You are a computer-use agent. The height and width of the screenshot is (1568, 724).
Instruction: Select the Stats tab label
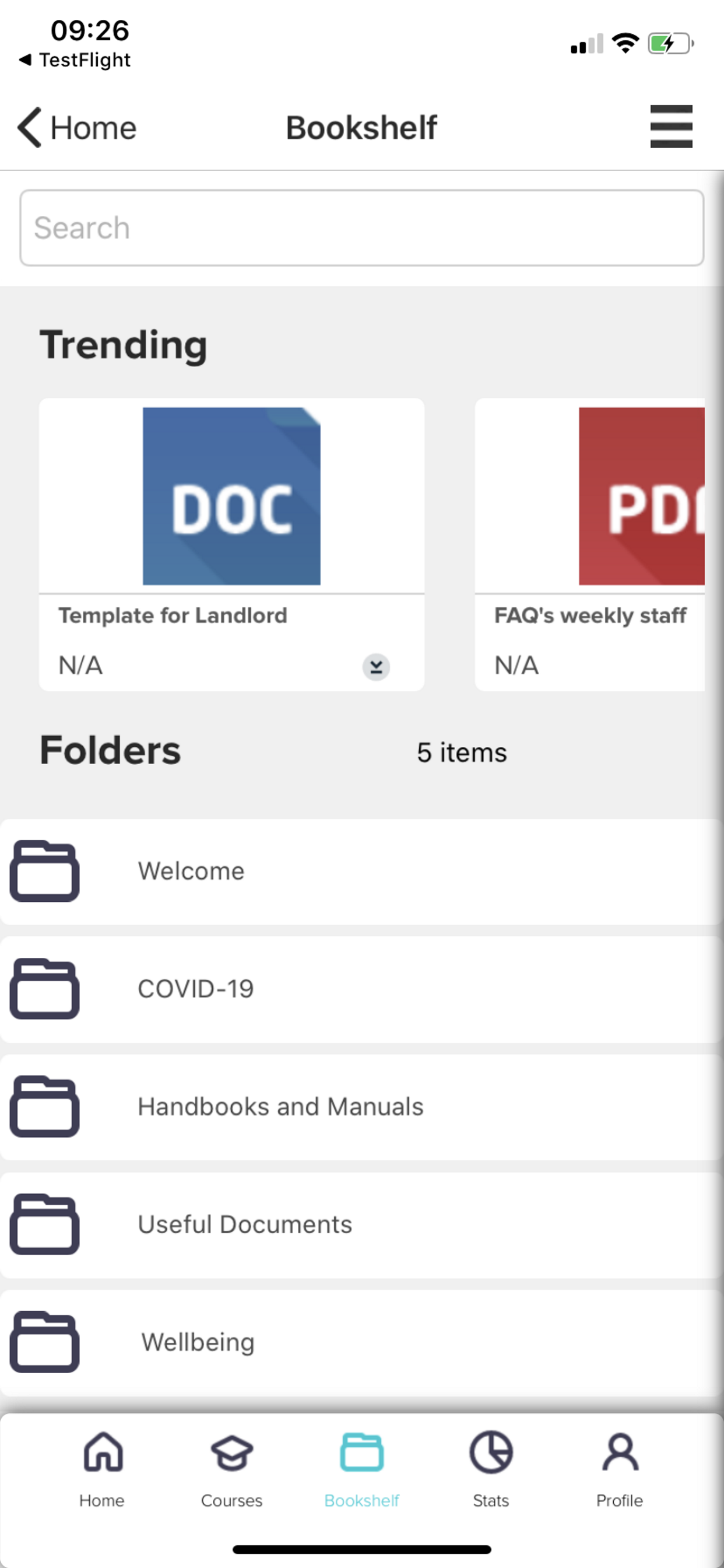click(491, 1500)
